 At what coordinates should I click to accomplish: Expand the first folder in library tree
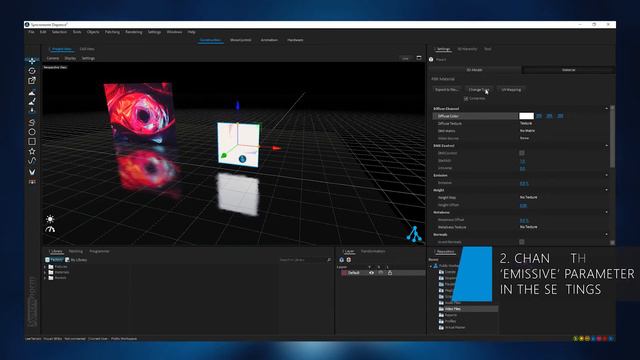[x=45, y=267]
